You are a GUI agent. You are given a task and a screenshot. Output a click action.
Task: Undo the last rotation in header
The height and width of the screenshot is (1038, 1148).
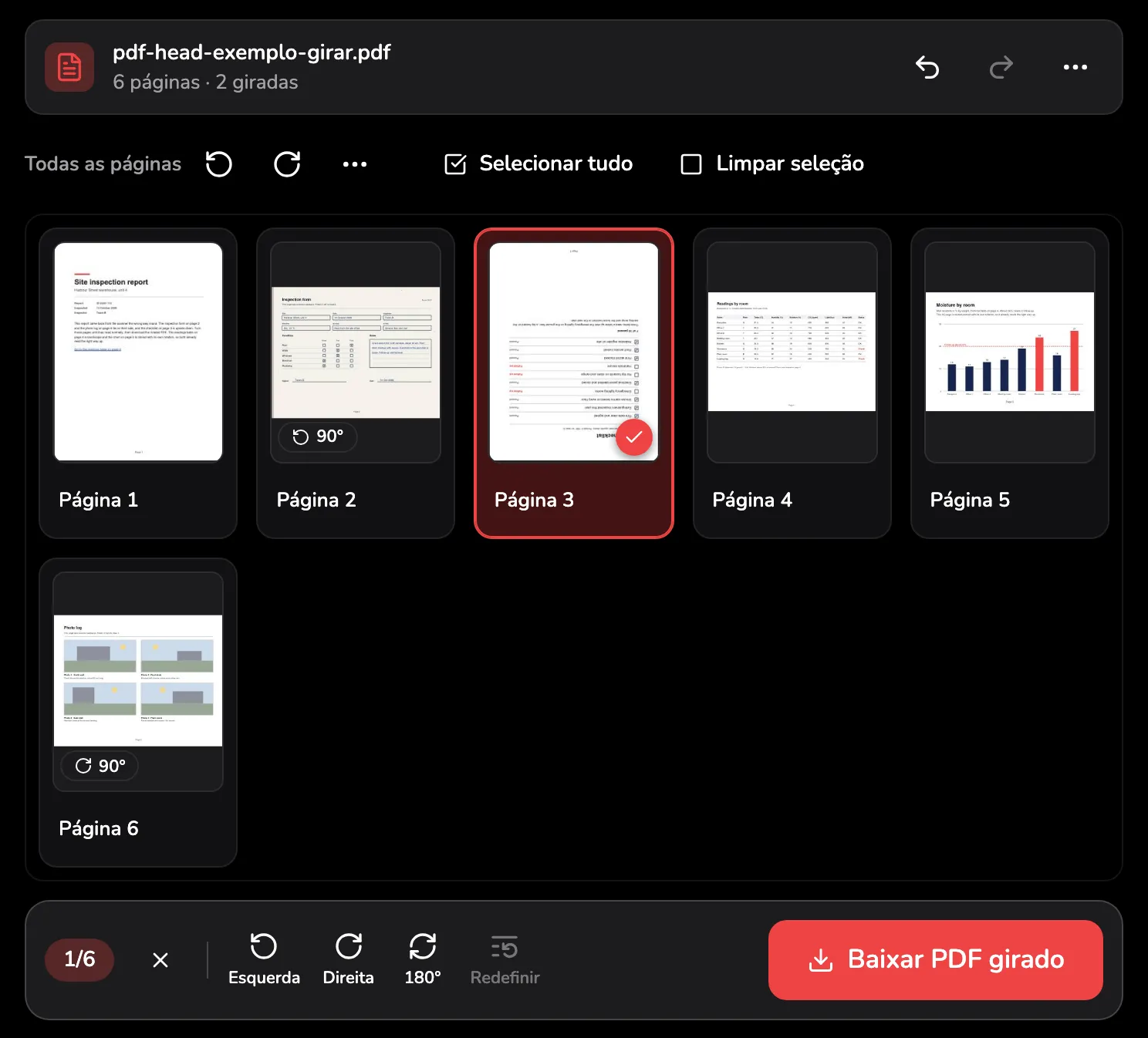click(927, 67)
